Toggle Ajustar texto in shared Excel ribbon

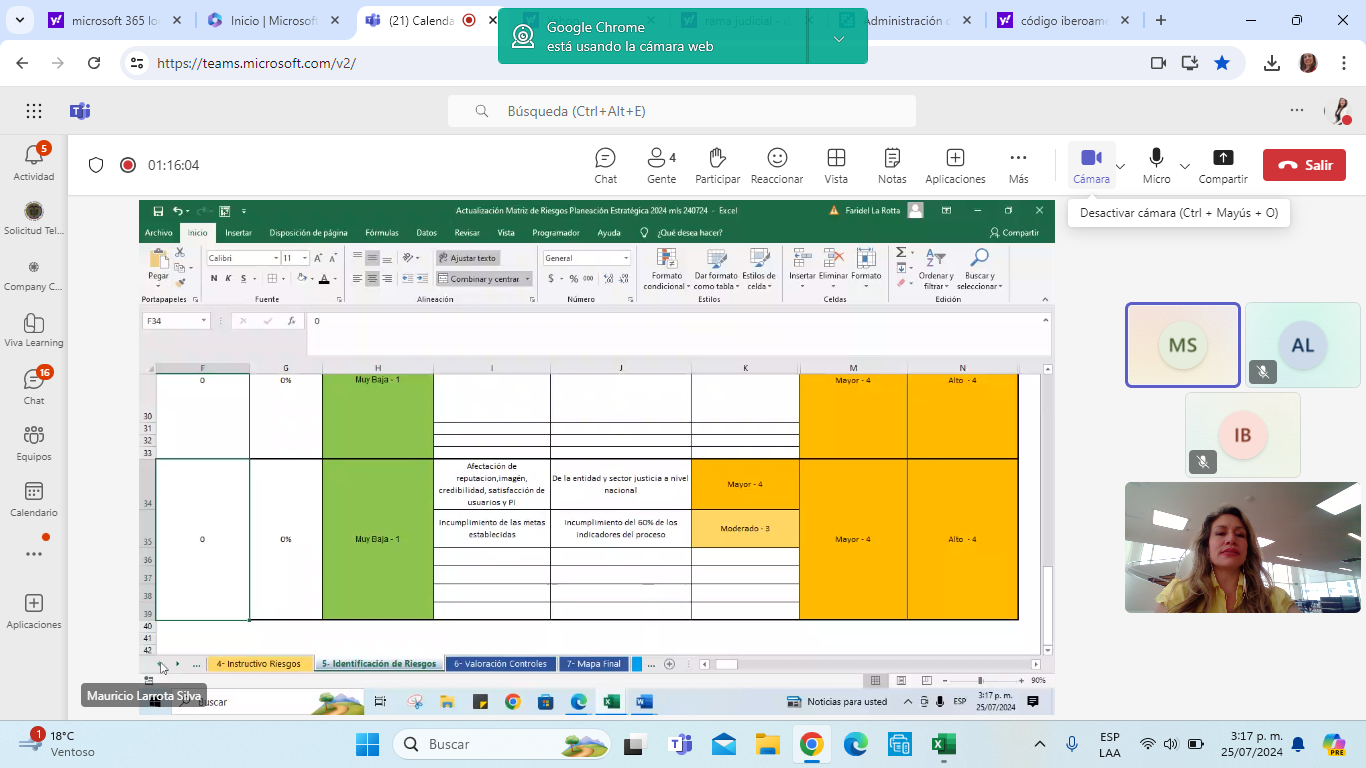467,258
